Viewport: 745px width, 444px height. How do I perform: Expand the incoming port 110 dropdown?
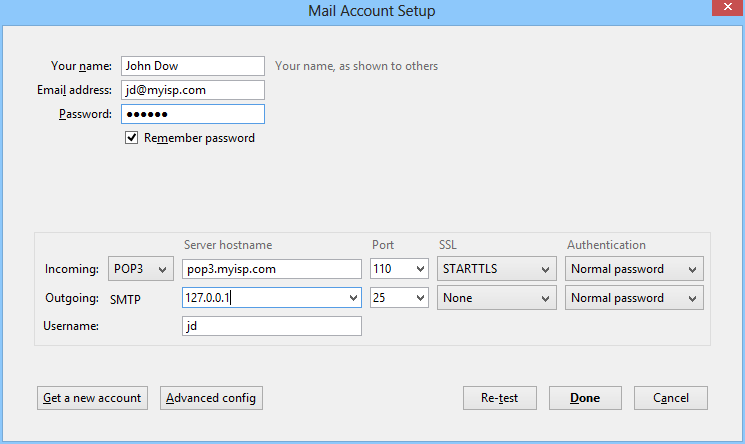click(x=399, y=269)
